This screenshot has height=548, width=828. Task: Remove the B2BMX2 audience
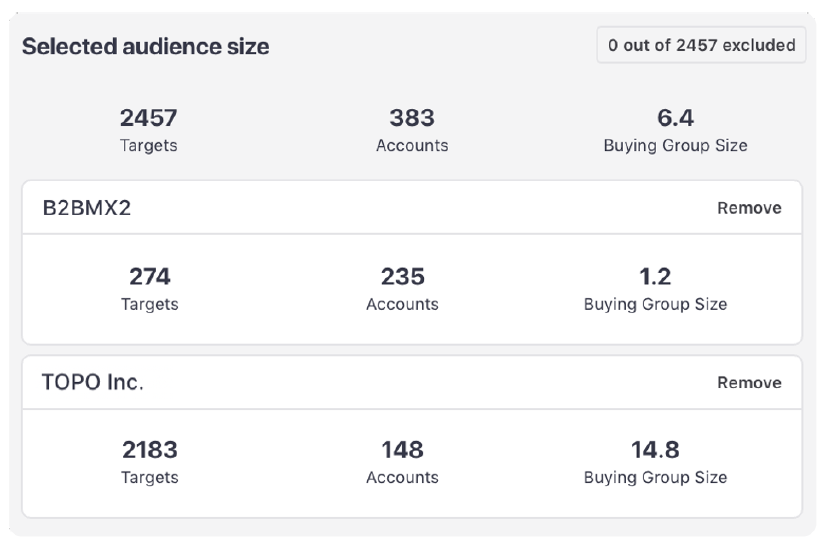[749, 208]
